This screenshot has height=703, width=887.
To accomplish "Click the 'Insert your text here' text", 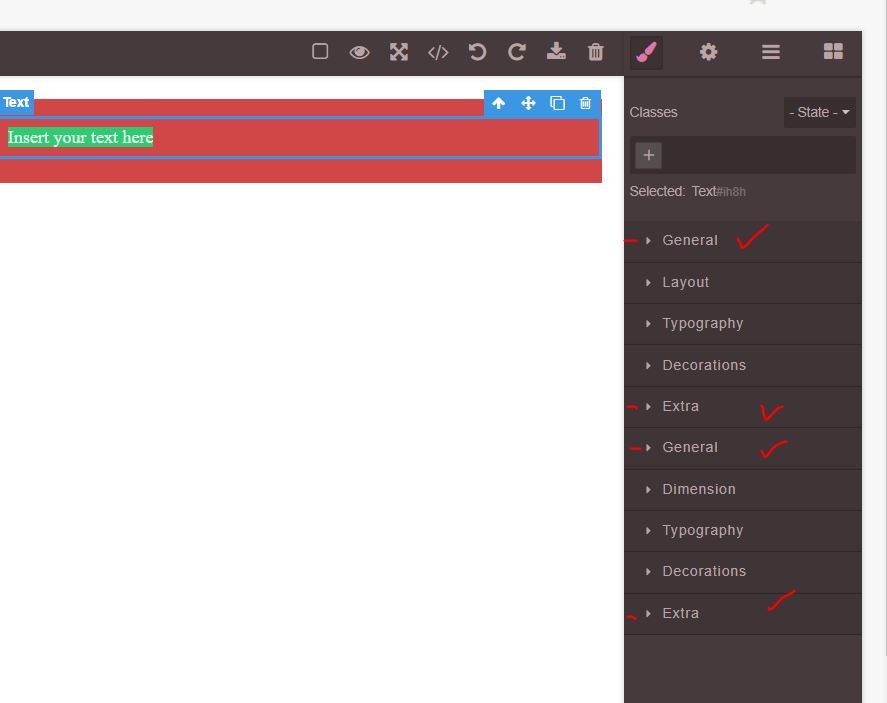I will [x=80, y=137].
